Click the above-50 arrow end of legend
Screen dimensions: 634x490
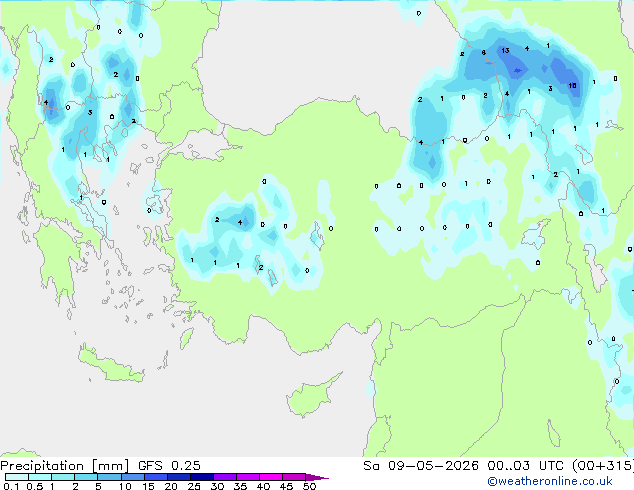[x=317, y=477]
